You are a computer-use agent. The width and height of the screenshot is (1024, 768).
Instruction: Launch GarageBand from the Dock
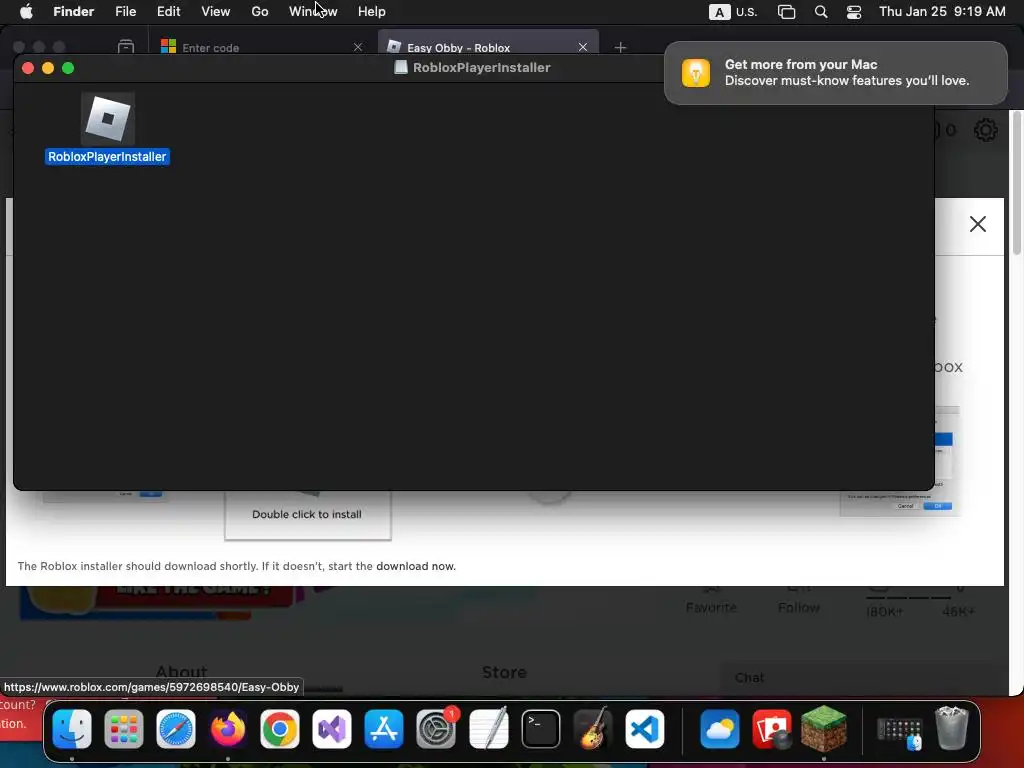[593, 729]
